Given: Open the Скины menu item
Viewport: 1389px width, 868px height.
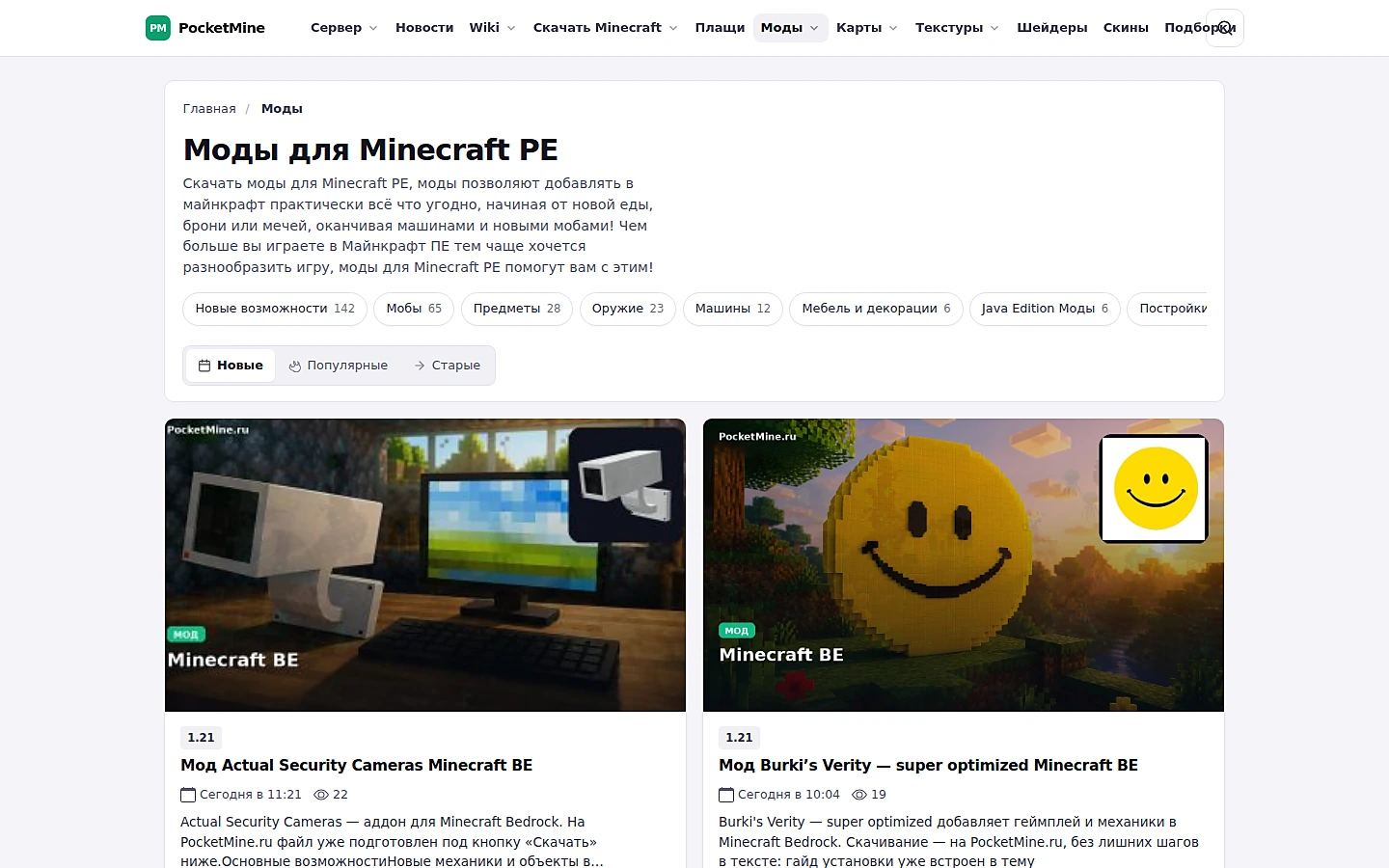Looking at the screenshot, I should click(x=1126, y=28).
